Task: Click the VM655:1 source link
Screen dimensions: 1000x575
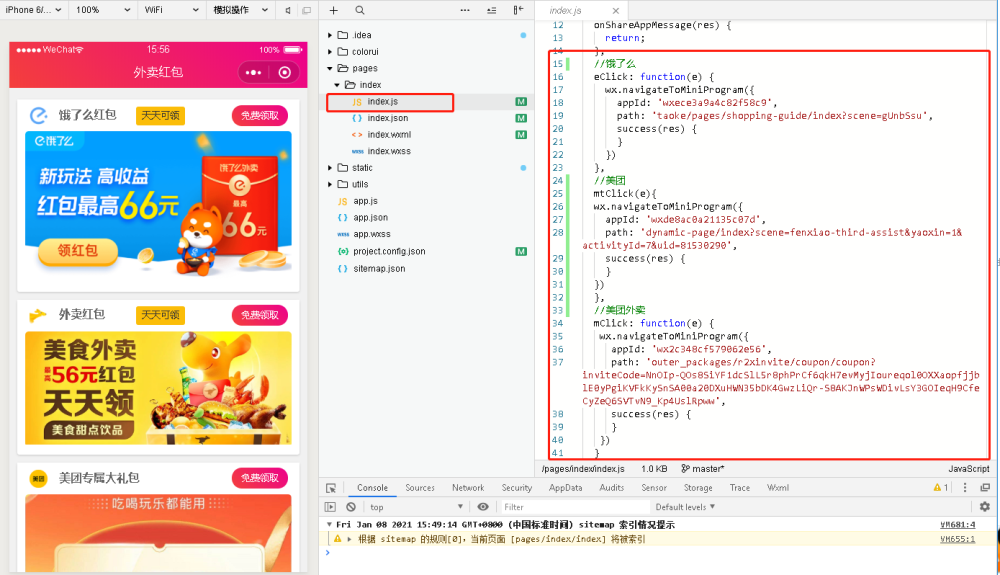Action: tap(957, 539)
